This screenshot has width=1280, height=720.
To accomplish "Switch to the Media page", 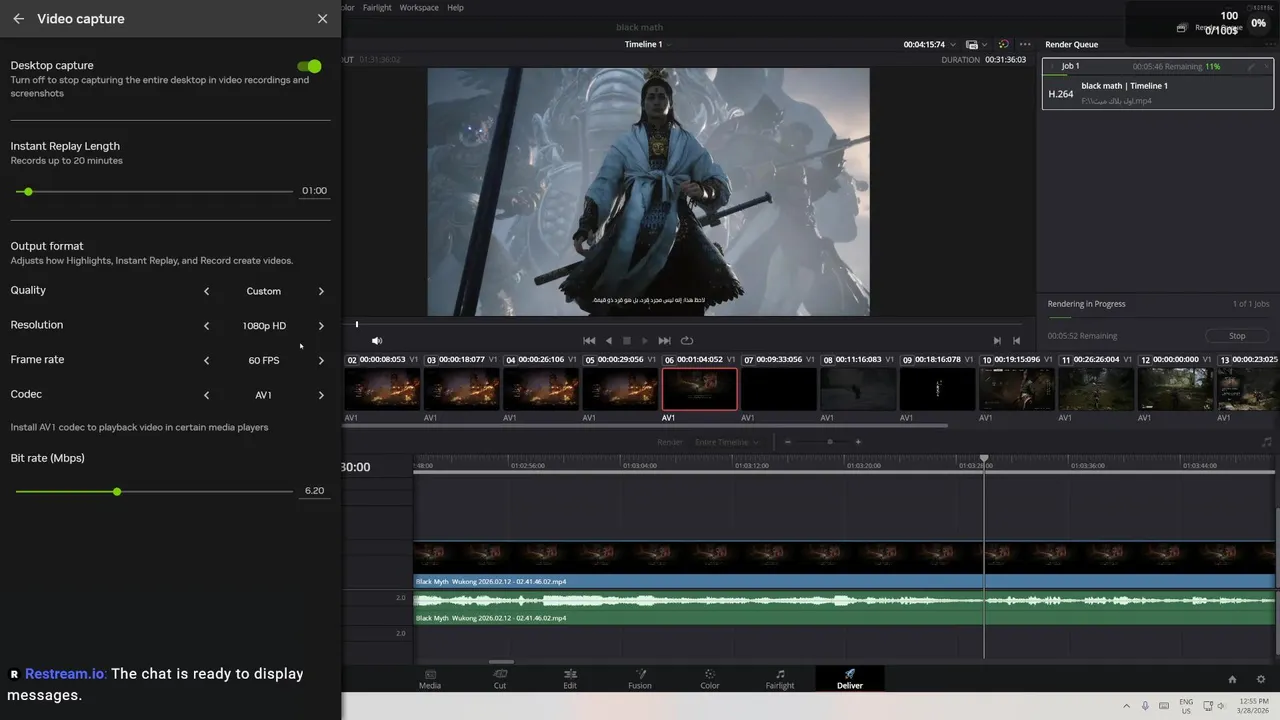I will pos(430,679).
